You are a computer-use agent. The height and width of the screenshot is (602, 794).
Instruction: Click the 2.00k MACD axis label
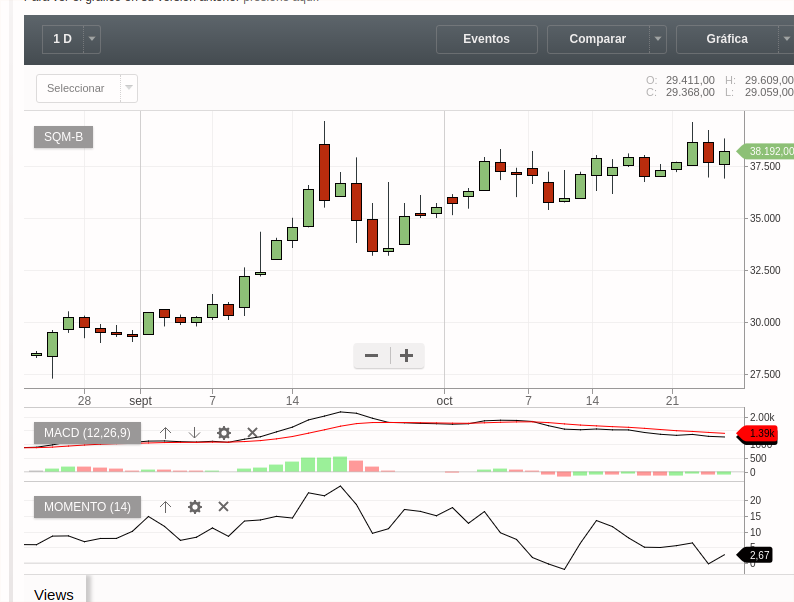pos(762,418)
